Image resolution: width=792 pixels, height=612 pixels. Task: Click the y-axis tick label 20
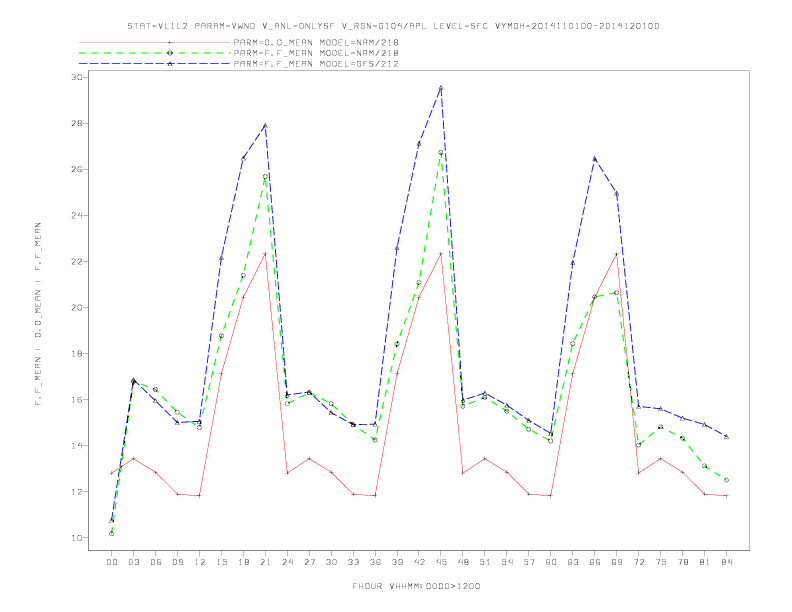[x=77, y=308]
